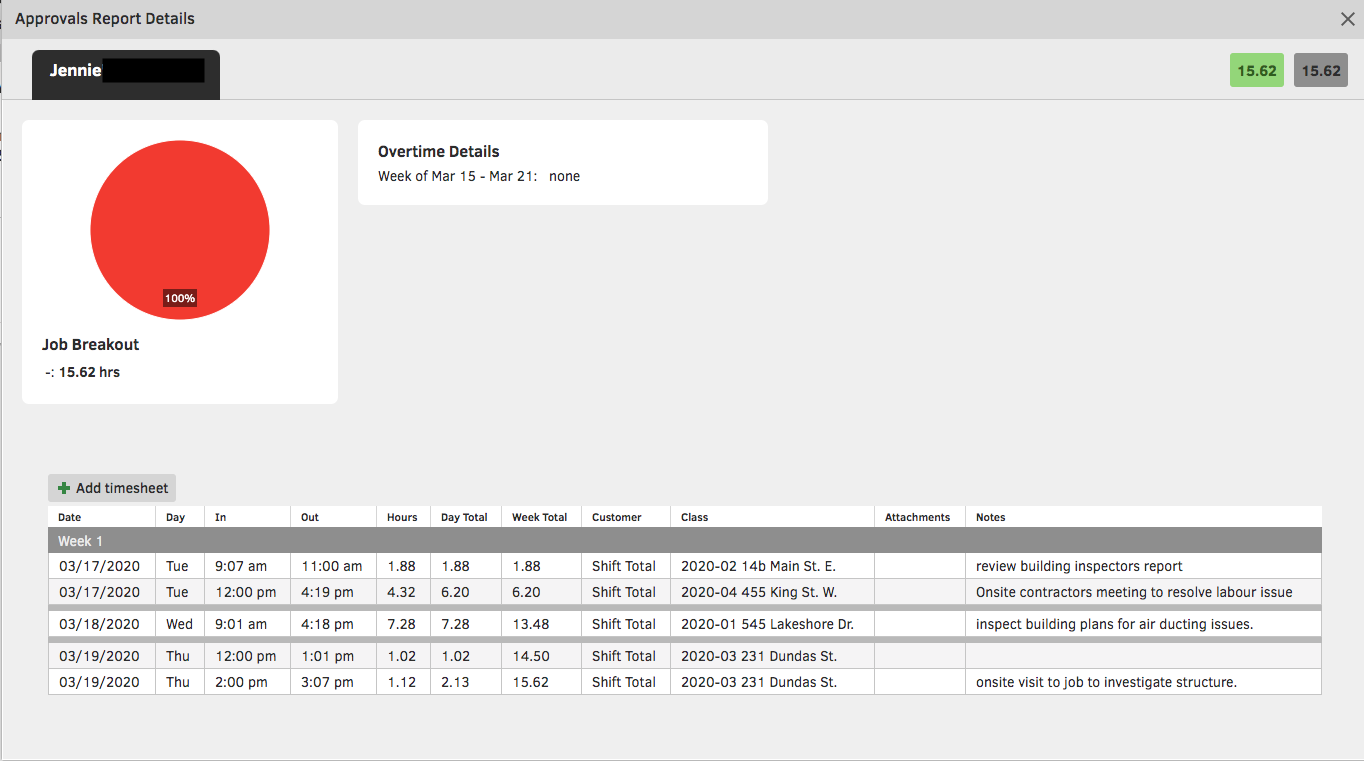
Task: Click the red job breakout pie chart
Action: click(180, 230)
